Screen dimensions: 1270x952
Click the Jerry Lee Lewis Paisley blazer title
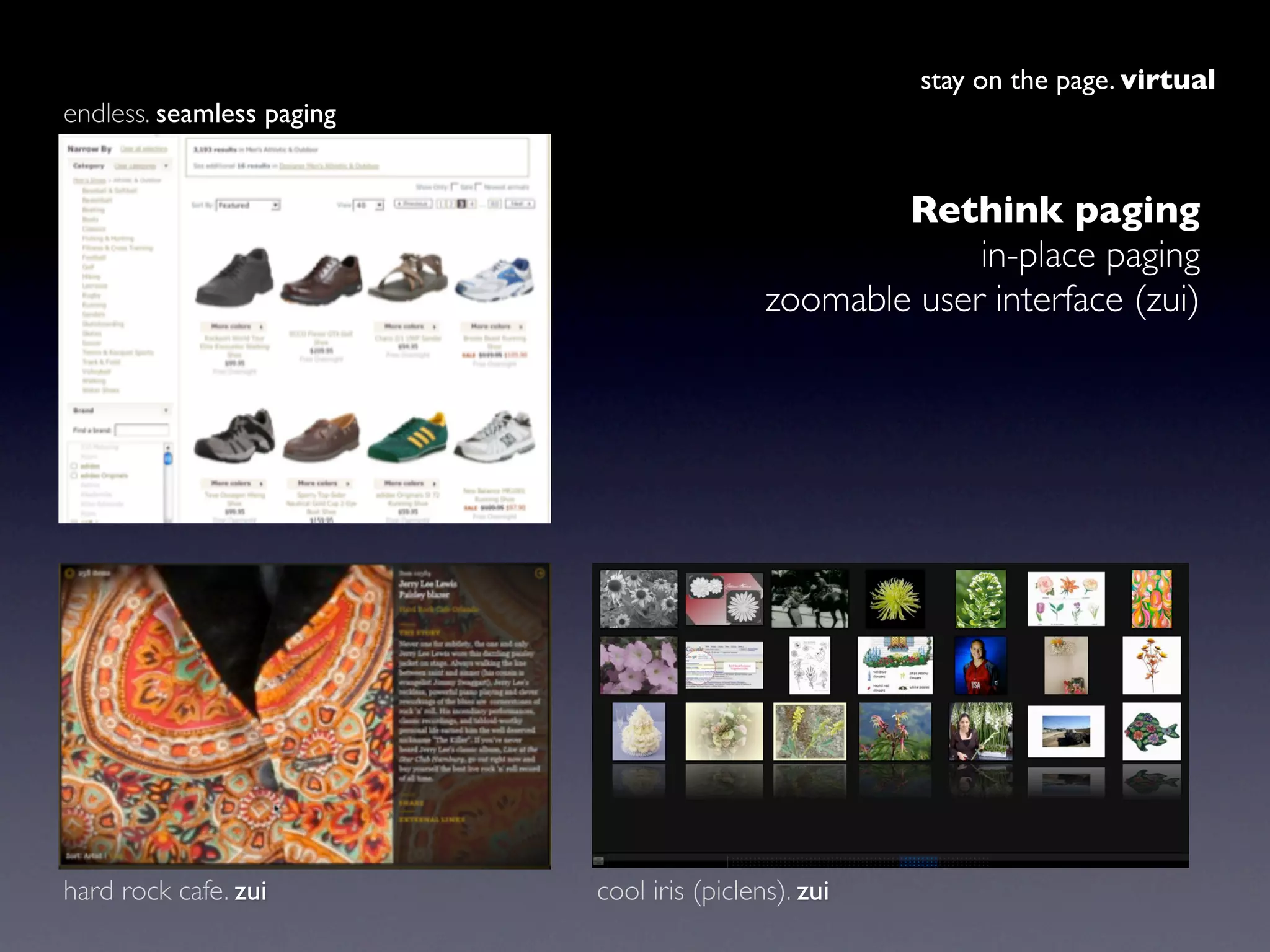click(428, 589)
